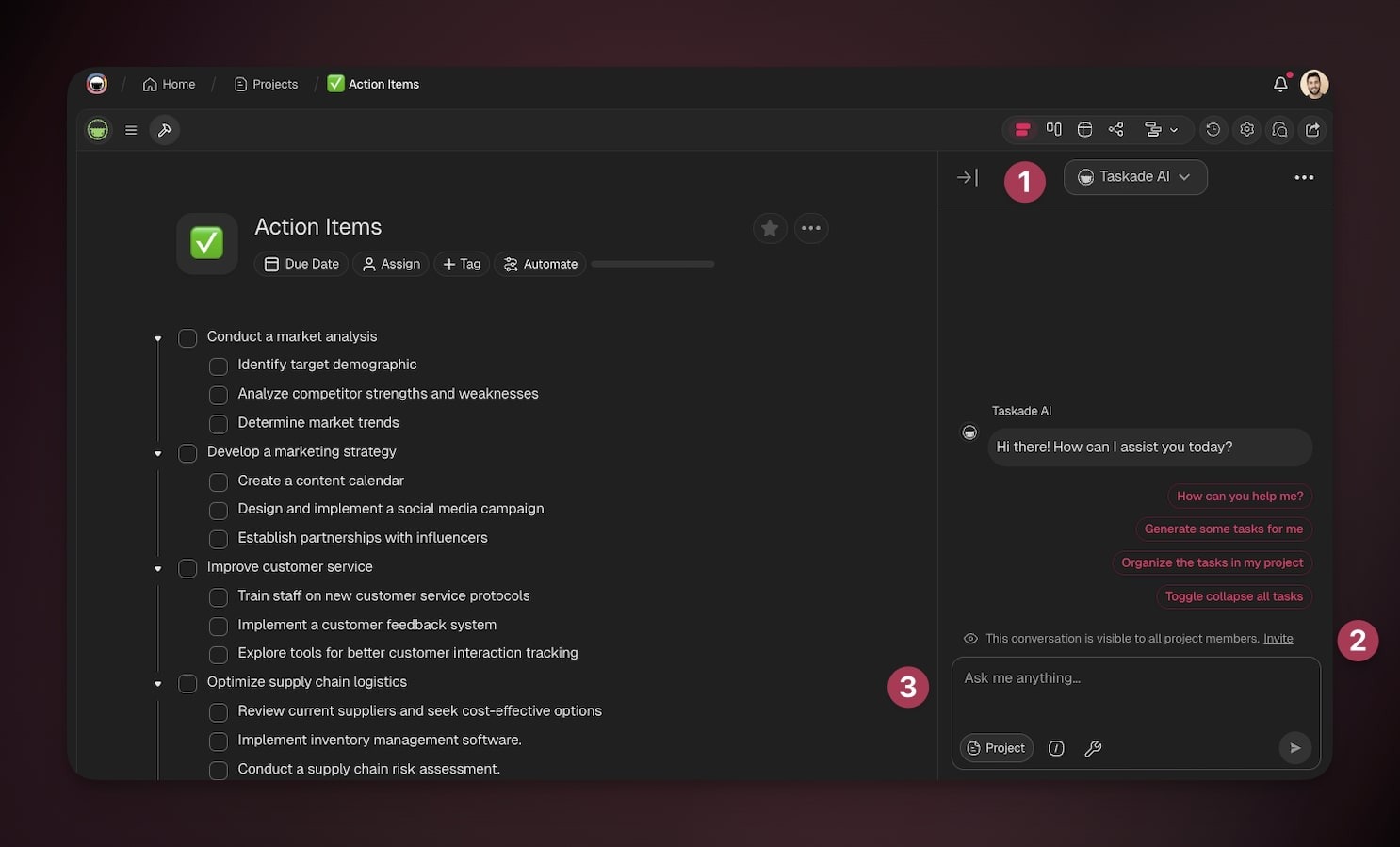Focus the 'Ask me anything' input
1400x847 pixels.
point(1134,692)
